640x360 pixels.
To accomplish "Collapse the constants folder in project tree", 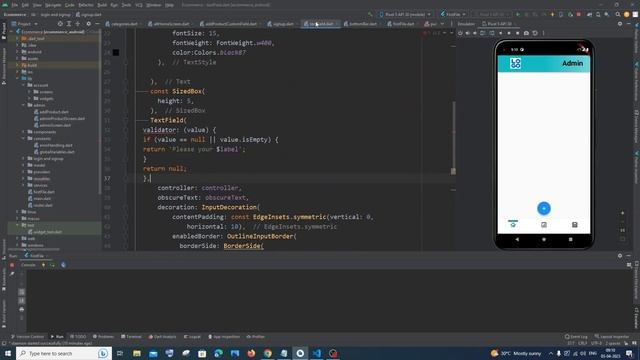I will 23,139.
